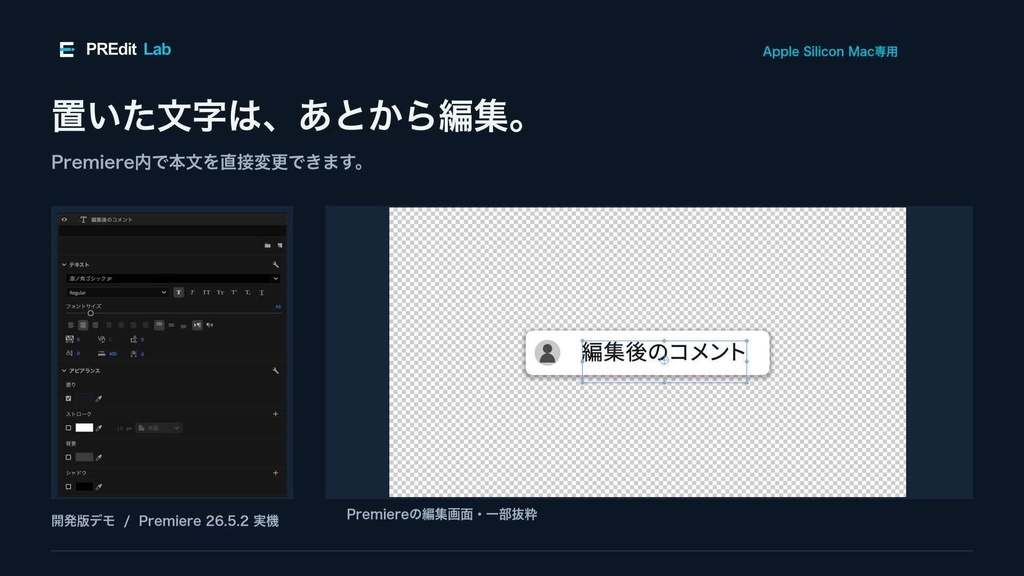Click the PREdit Lab logo
Viewport: 1024px width, 576px height.
(x=115, y=50)
